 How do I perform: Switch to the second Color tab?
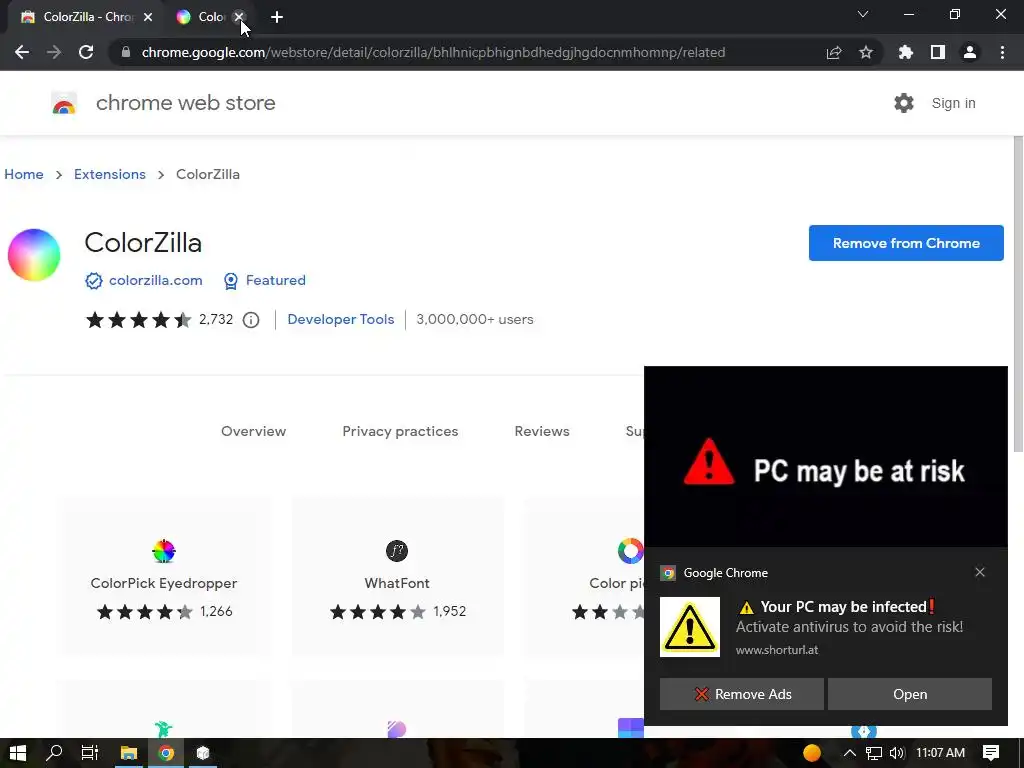[x=202, y=17]
